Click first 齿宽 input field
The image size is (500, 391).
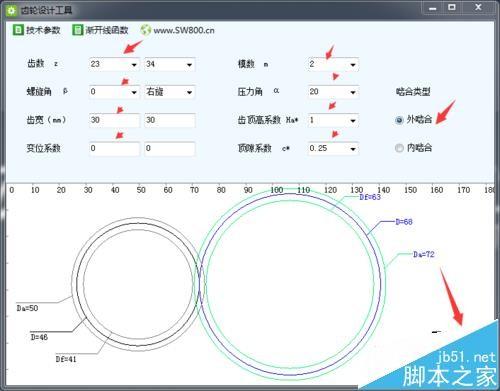[x=114, y=120]
